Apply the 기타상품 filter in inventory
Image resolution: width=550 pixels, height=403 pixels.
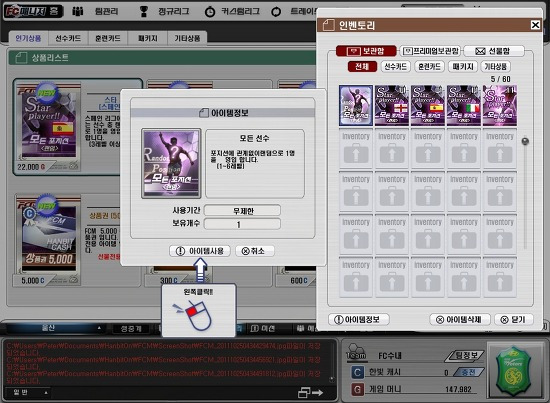point(496,66)
